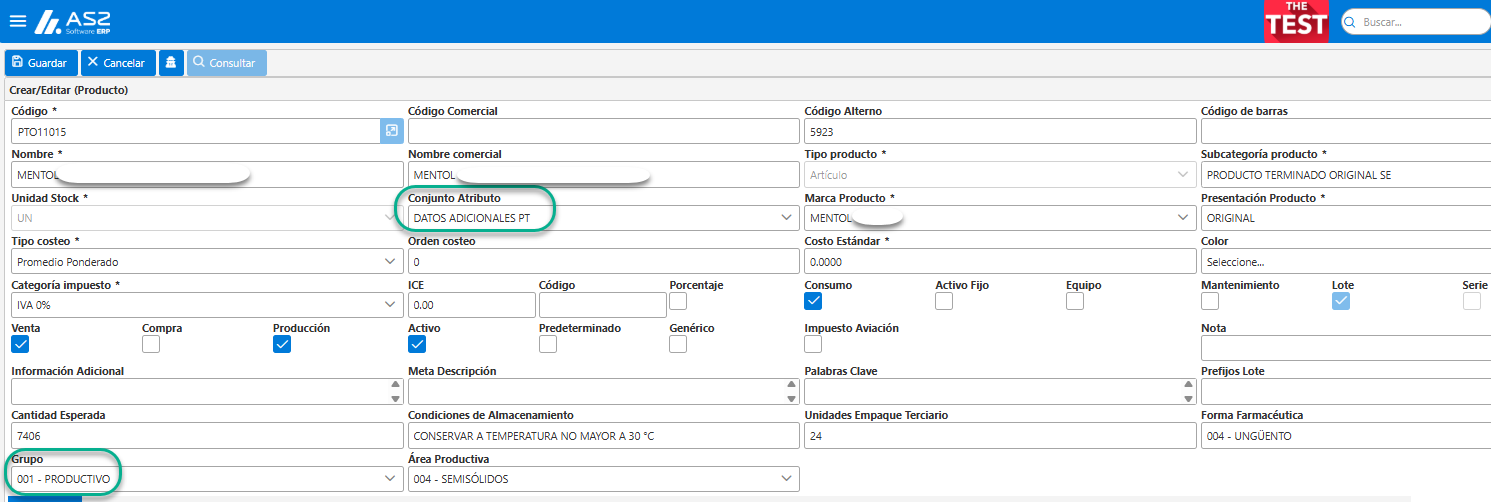The image size is (1491, 502).
Task: Enable the Compra checkbox
Action: 151,344
